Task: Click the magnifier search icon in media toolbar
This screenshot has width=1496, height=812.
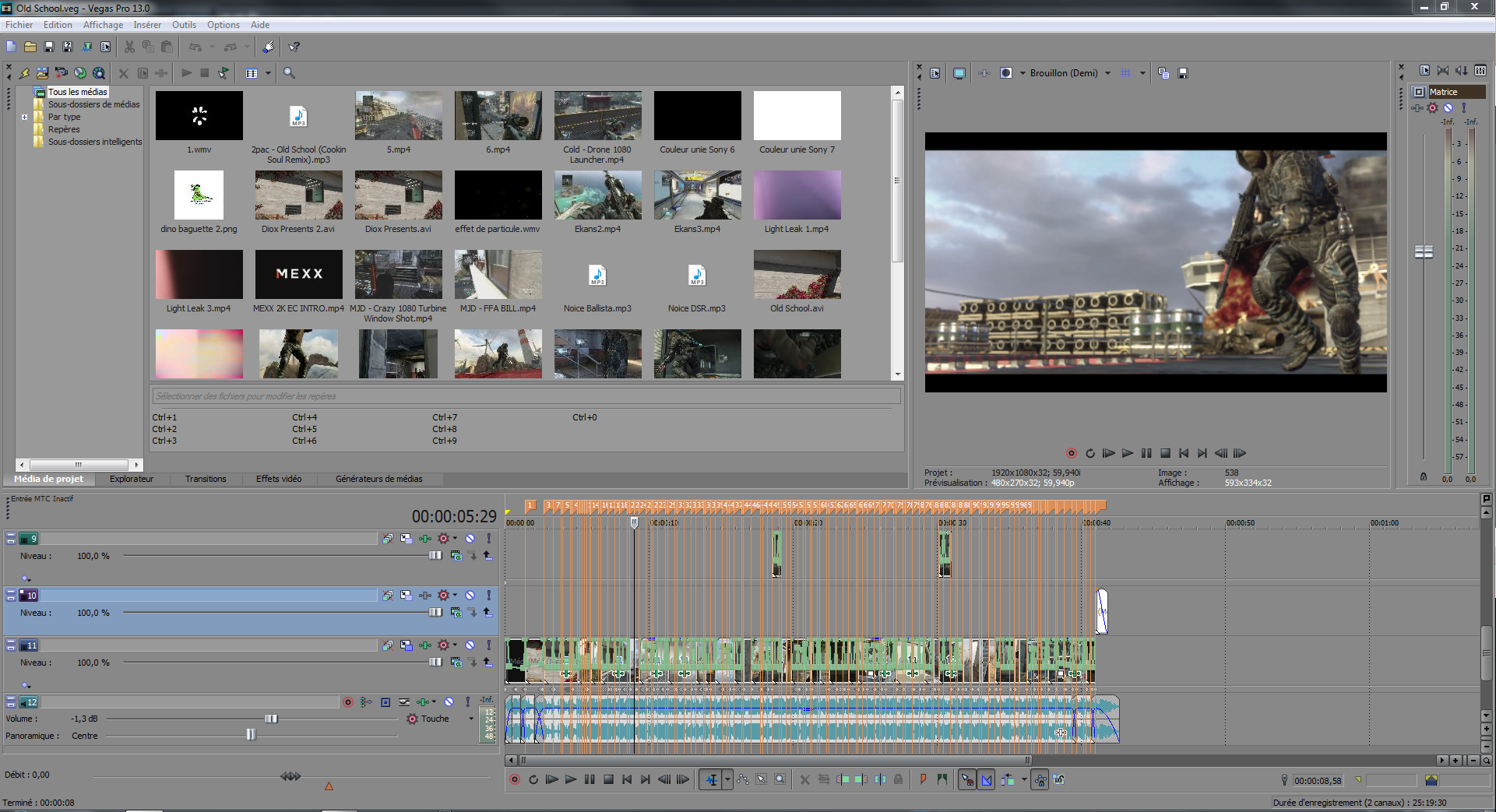Action: point(289,73)
